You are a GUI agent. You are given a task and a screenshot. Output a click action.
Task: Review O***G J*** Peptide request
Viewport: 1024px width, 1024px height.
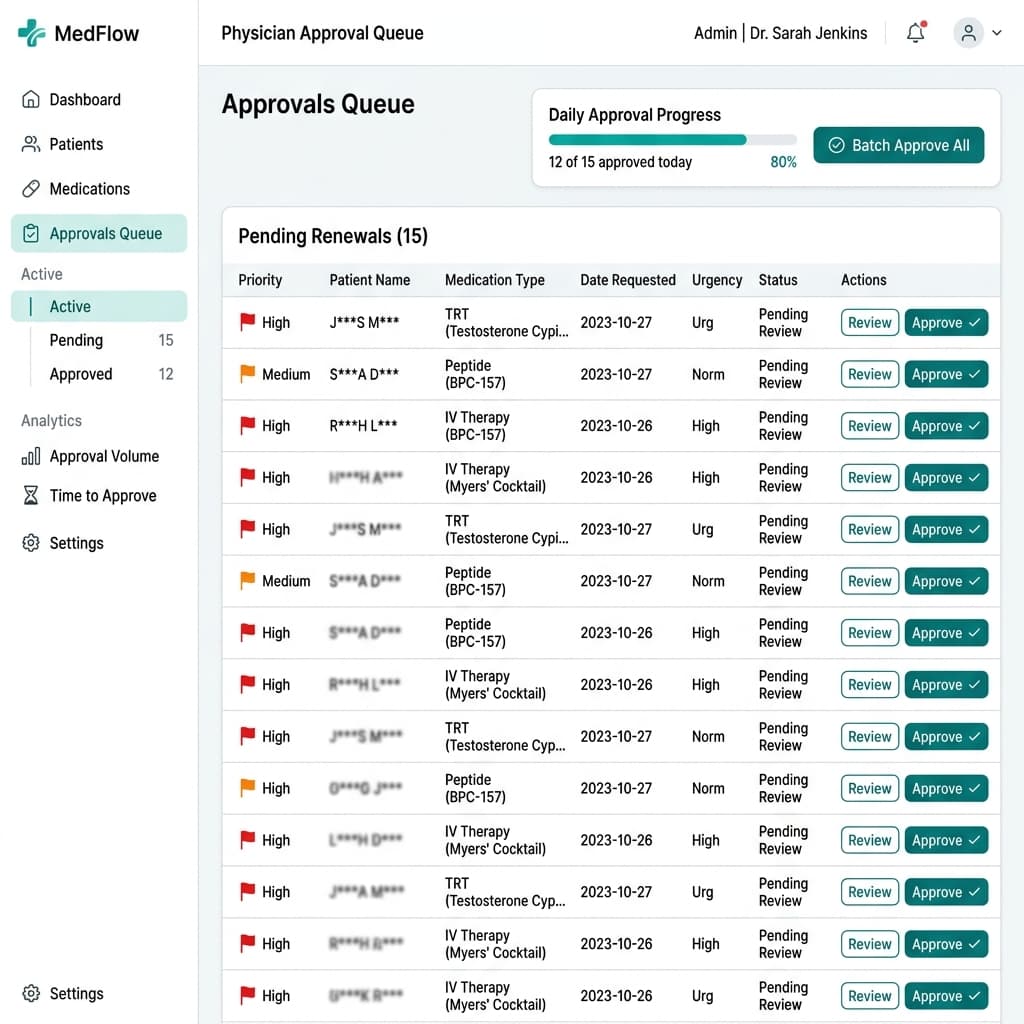869,788
